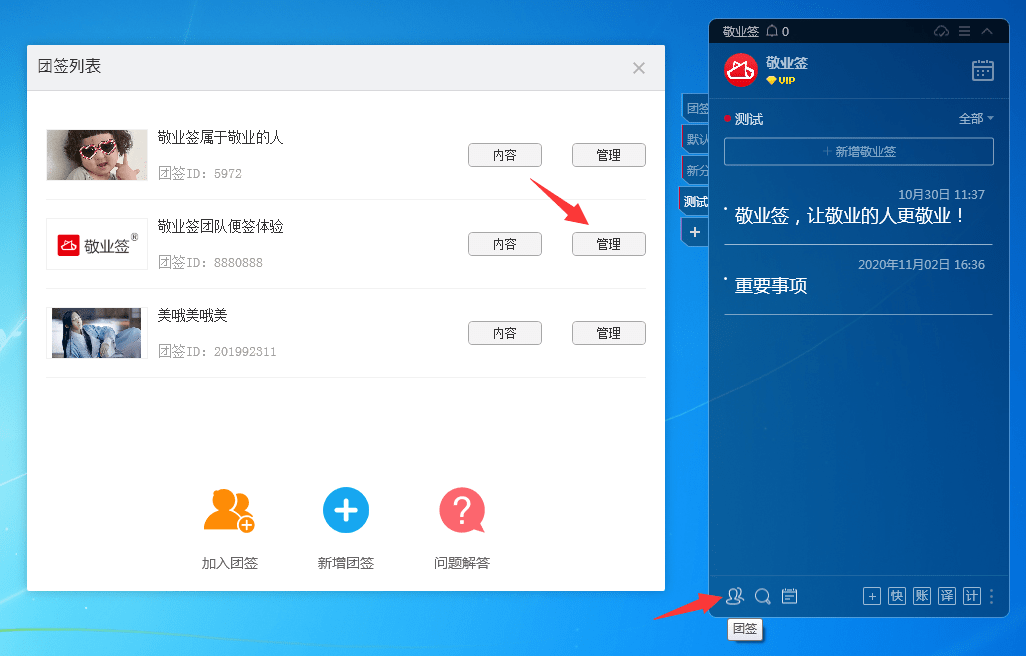Click the 问题解答 label

pyautogui.click(x=462, y=563)
